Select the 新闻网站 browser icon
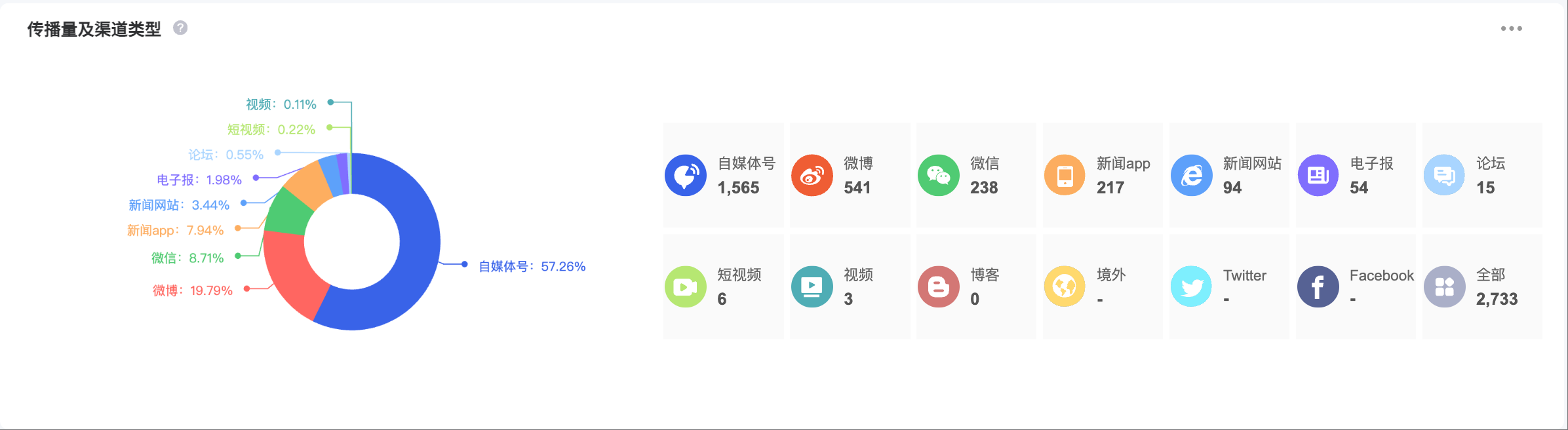The height and width of the screenshot is (430, 1568). [1192, 176]
